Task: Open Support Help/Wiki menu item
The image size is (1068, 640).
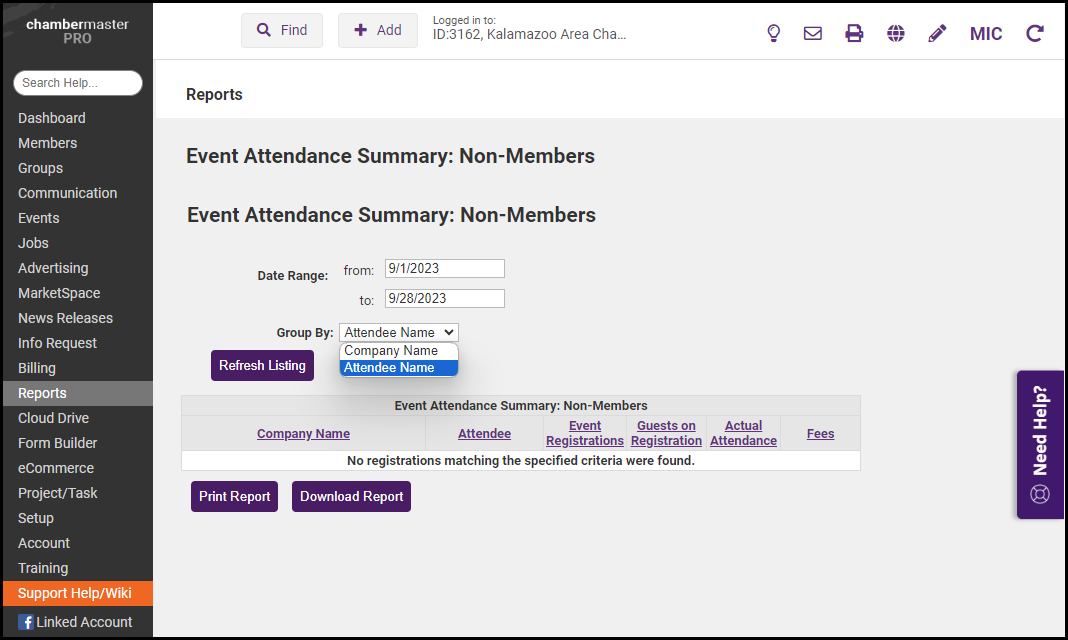Action: tap(75, 593)
